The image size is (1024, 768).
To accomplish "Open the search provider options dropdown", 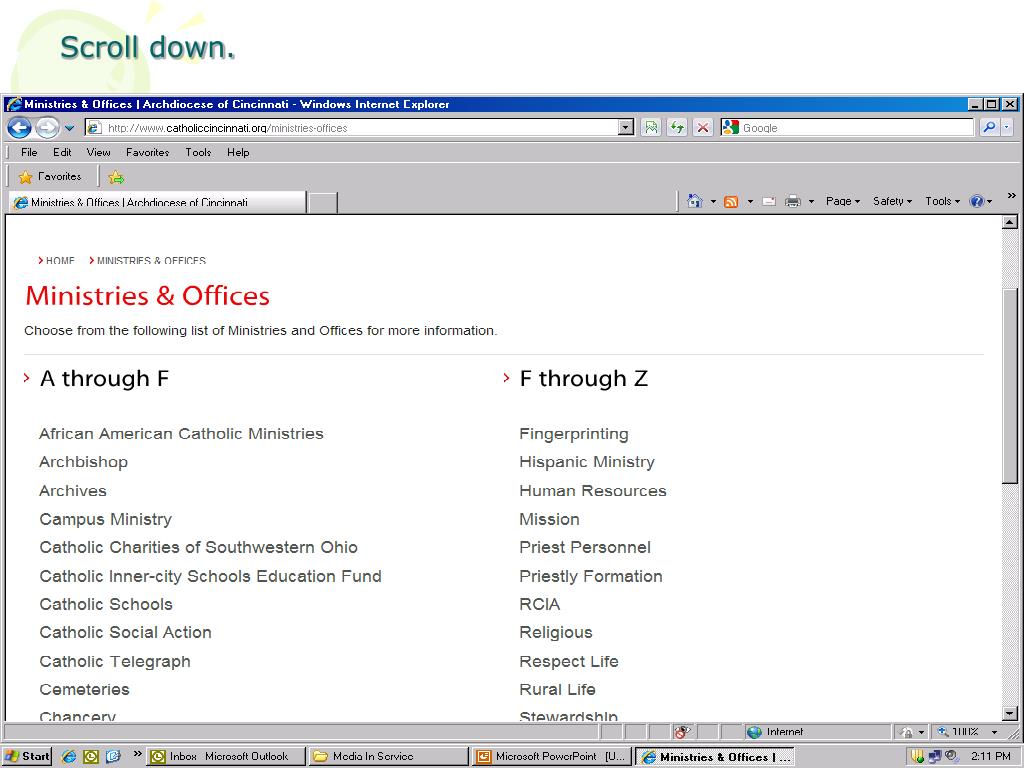I will pyautogui.click(x=1006, y=128).
